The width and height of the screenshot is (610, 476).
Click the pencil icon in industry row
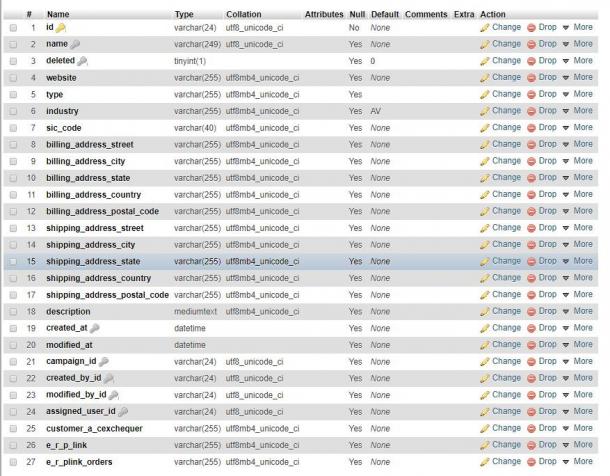(x=485, y=111)
